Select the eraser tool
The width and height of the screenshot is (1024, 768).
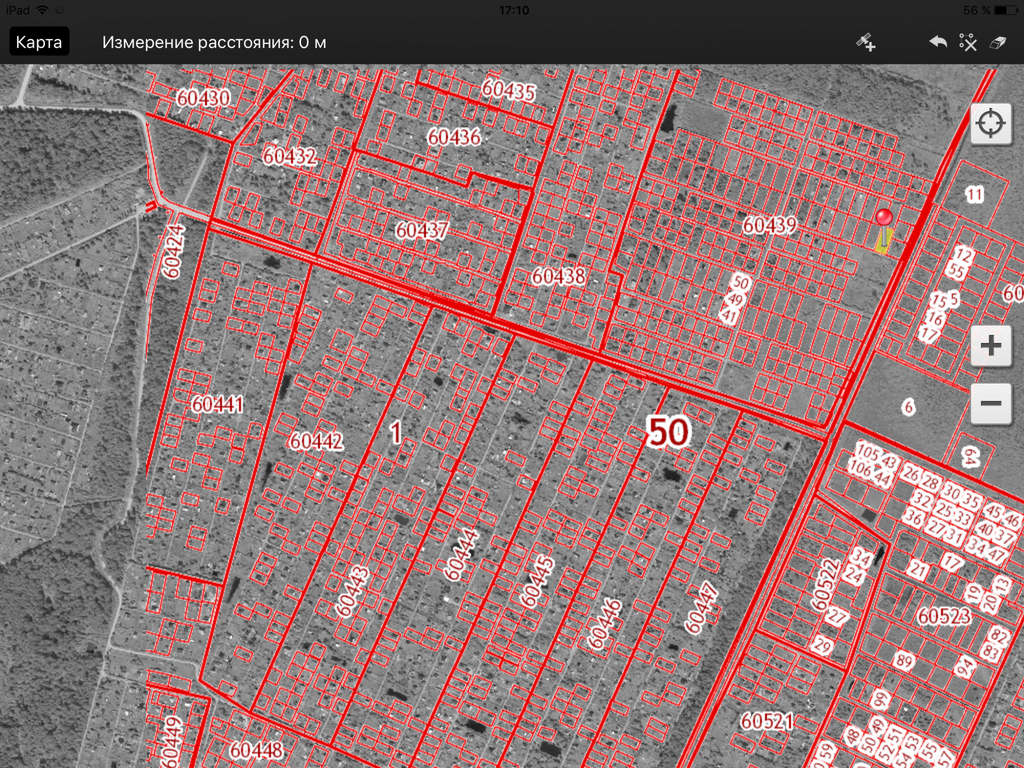pyautogui.click(x=997, y=42)
